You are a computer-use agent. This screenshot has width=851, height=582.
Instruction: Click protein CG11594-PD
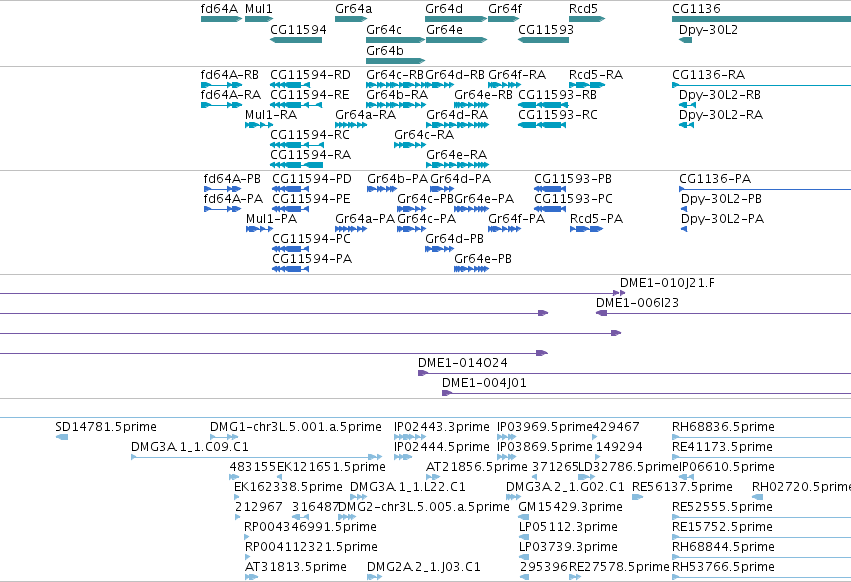click(290, 189)
